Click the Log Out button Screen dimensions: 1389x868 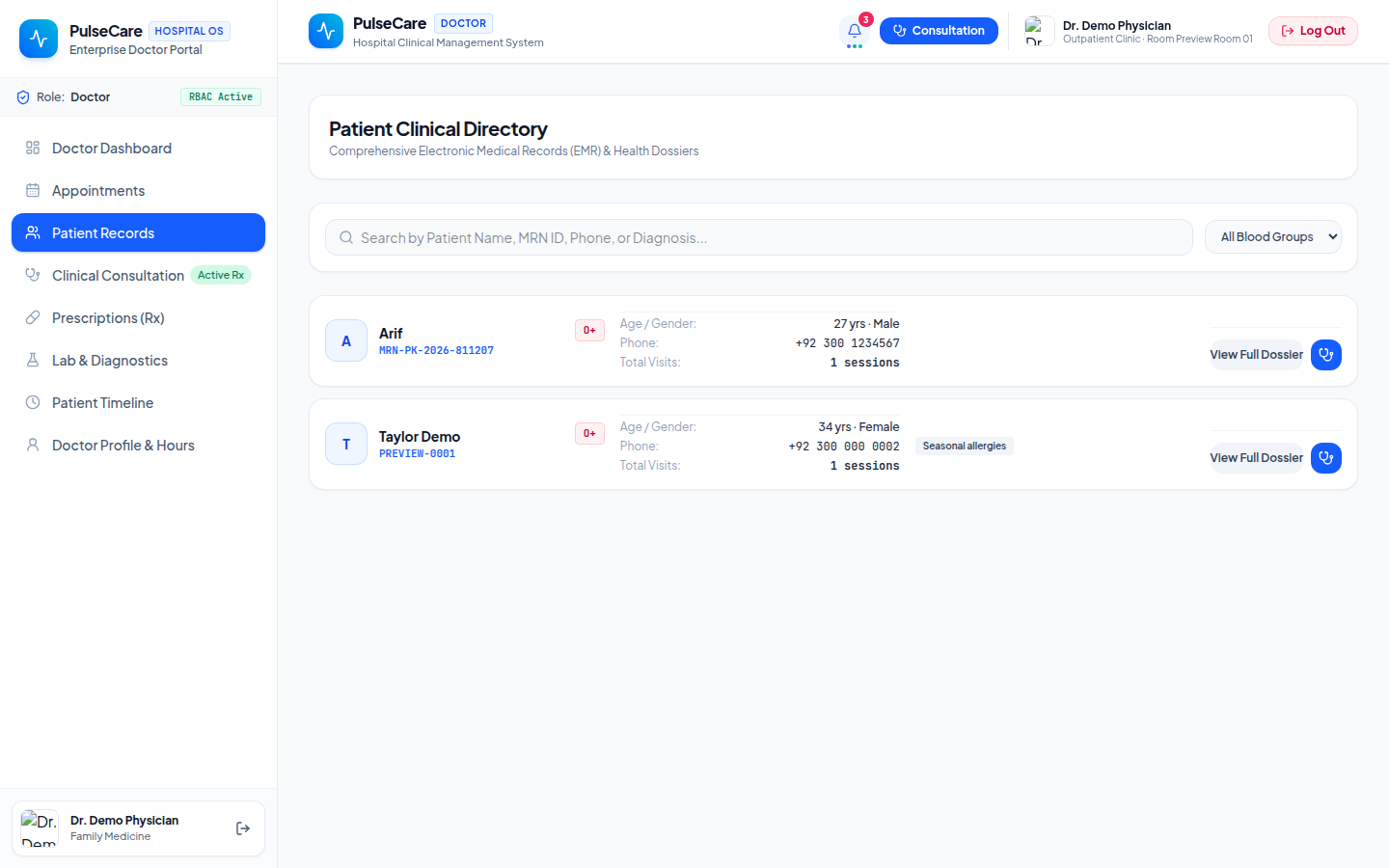pos(1313,31)
